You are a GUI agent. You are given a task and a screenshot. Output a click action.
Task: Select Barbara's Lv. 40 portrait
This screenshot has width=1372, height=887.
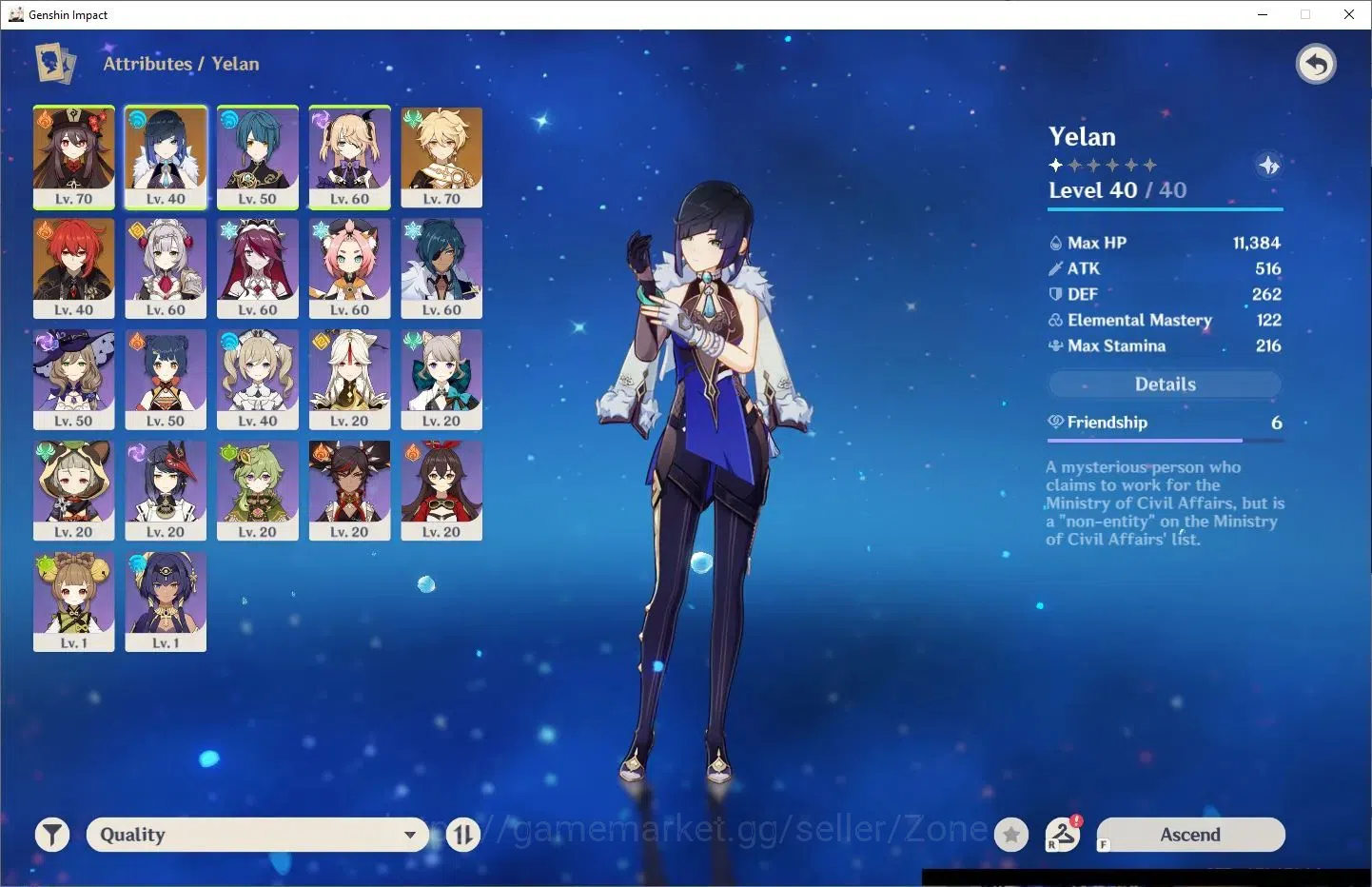(258, 380)
